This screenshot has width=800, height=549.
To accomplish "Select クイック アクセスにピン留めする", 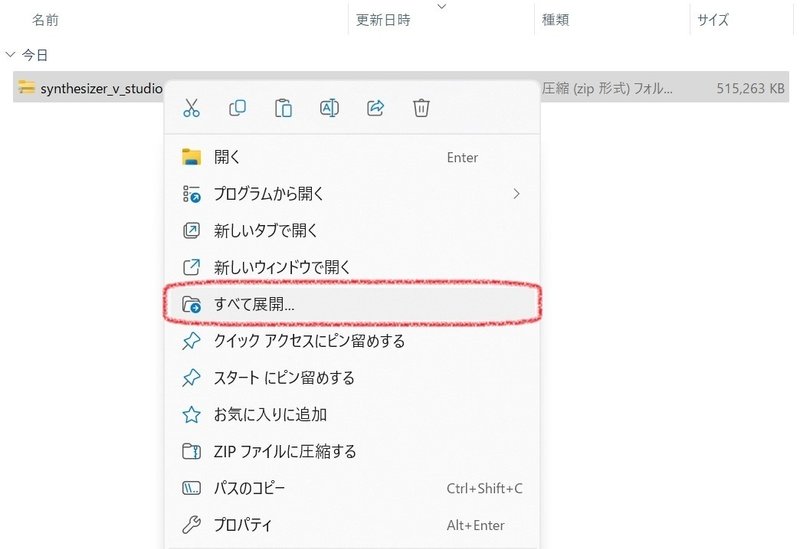I will pyautogui.click(x=352, y=341).
